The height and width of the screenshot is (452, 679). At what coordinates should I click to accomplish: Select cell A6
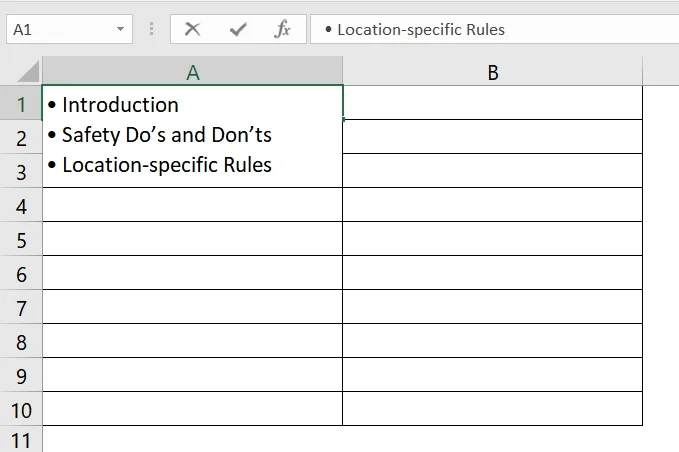click(x=193, y=272)
